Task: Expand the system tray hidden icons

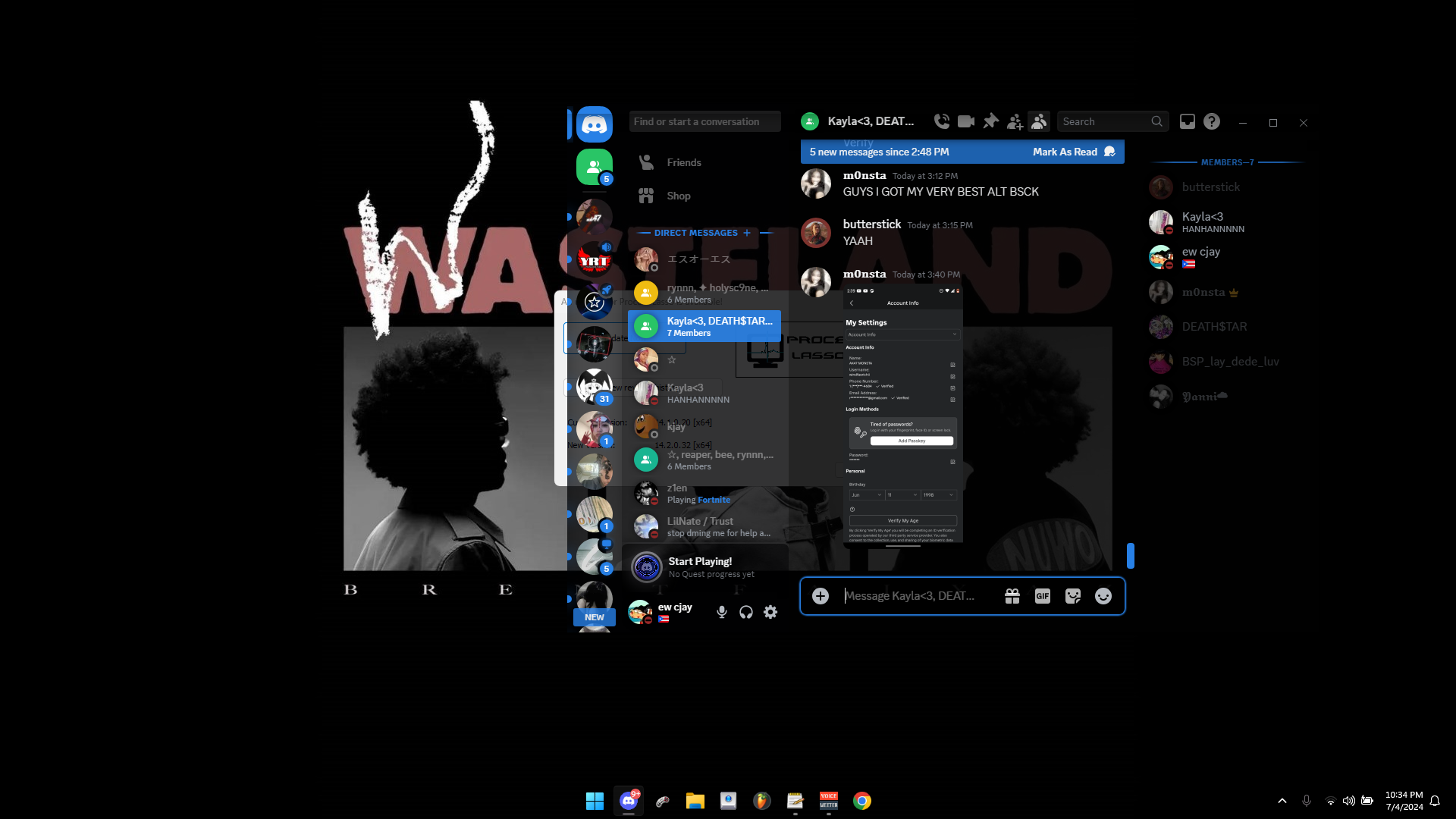Action: tap(1282, 801)
